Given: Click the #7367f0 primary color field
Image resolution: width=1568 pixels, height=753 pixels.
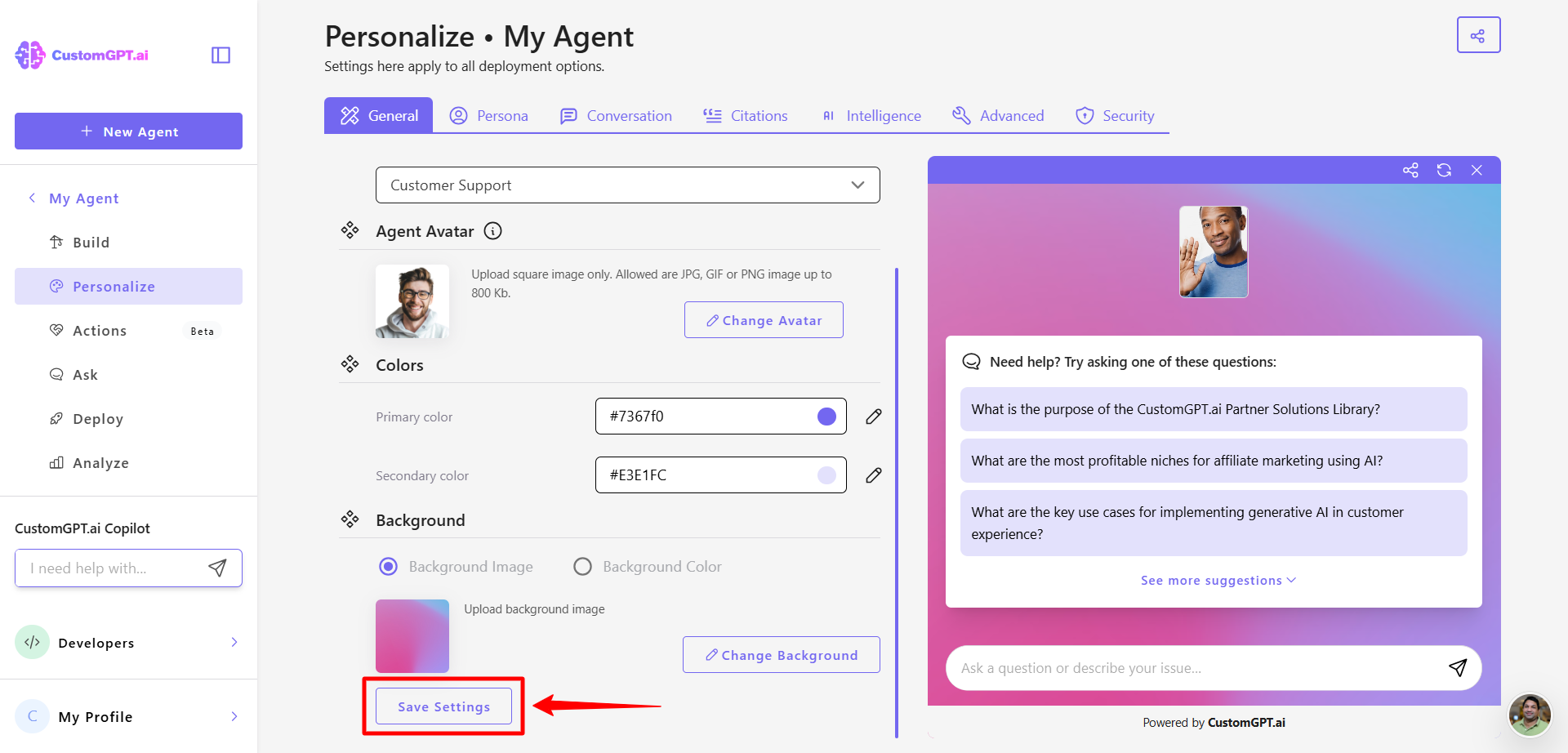Looking at the screenshot, I should [x=720, y=417].
